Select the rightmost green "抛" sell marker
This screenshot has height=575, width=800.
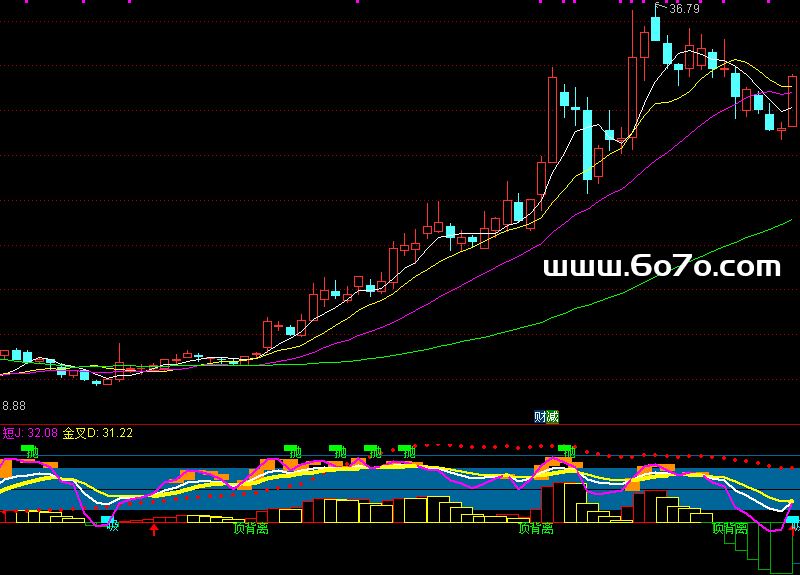[569, 452]
